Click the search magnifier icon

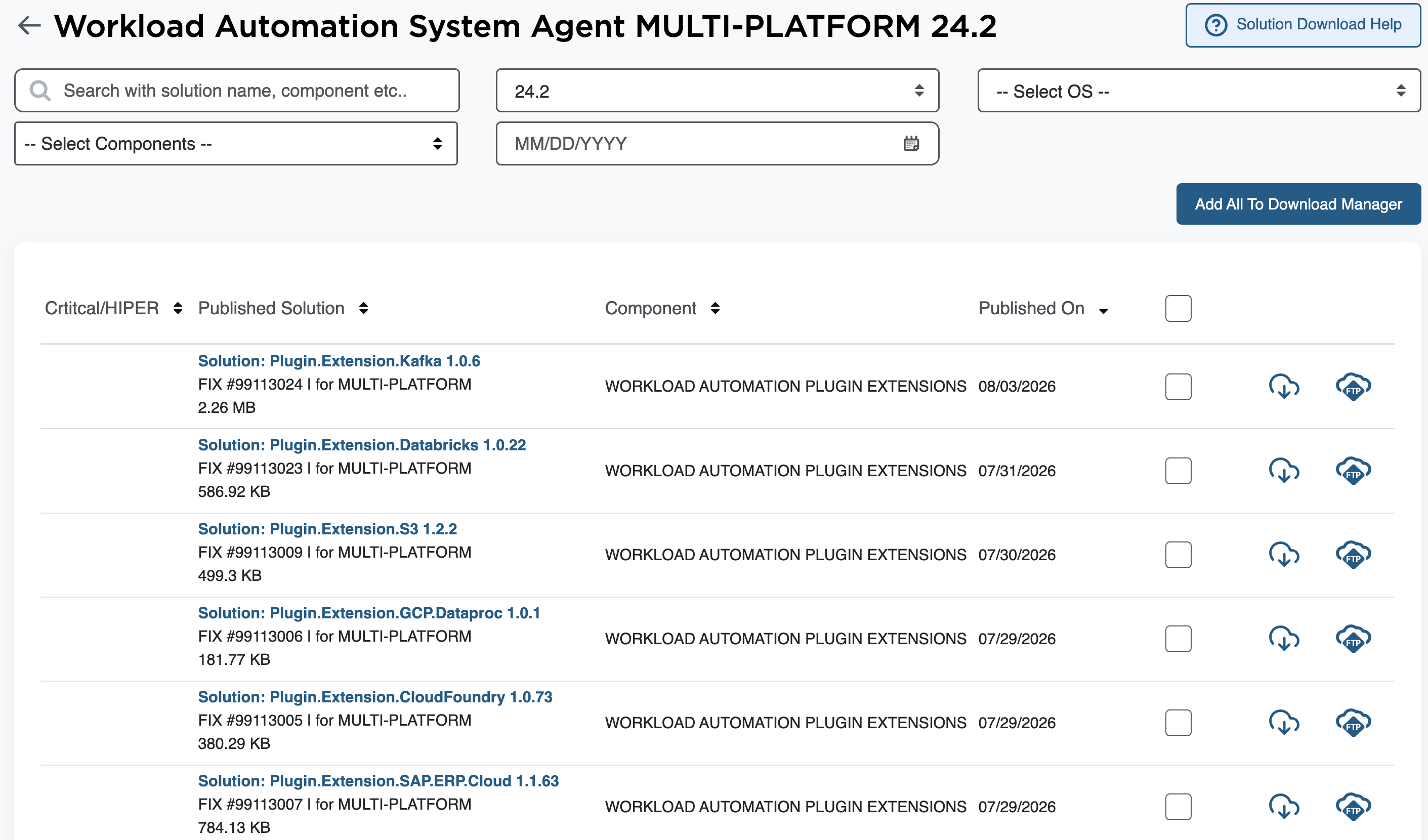pos(39,91)
